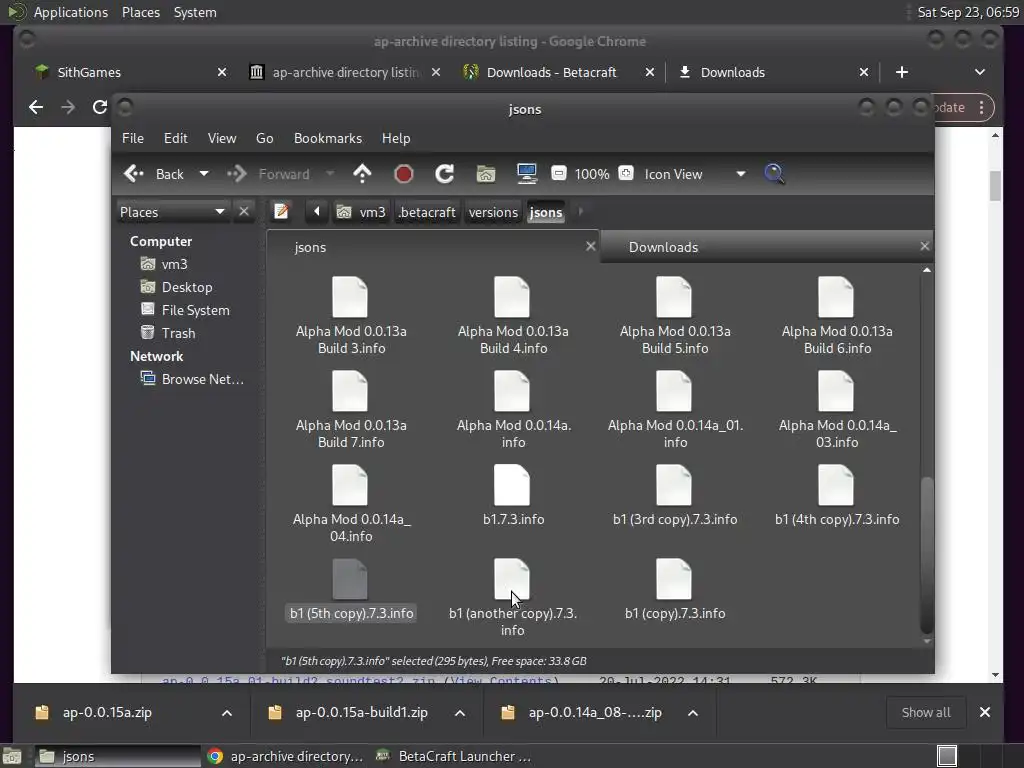Switch to BetaCraft Launcher in taskbar
The image size is (1024, 768).
coord(455,756)
